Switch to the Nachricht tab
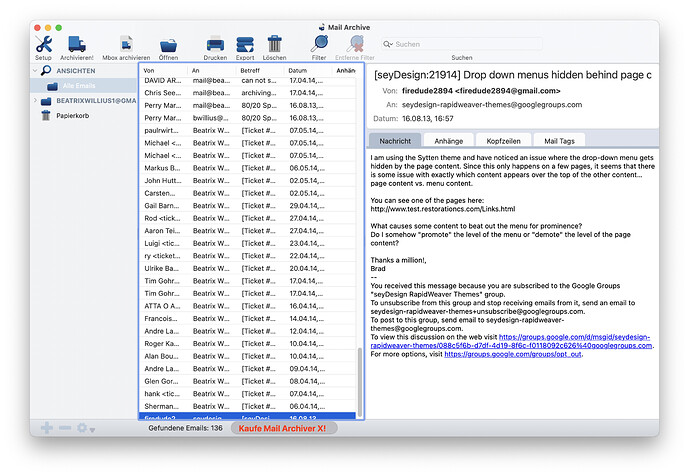 pos(395,141)
